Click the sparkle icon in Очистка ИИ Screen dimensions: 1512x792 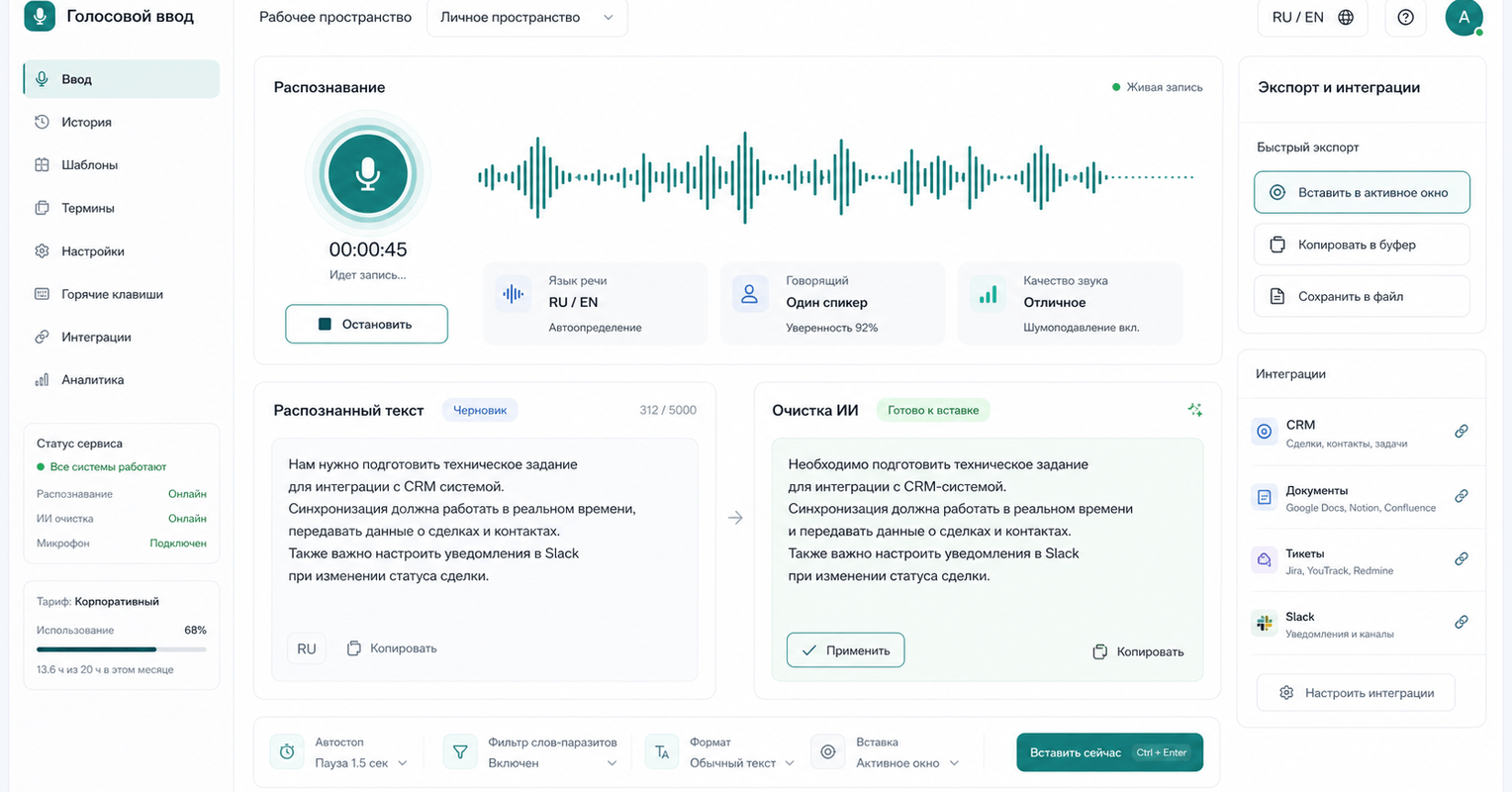click(x=1194, y=410)
